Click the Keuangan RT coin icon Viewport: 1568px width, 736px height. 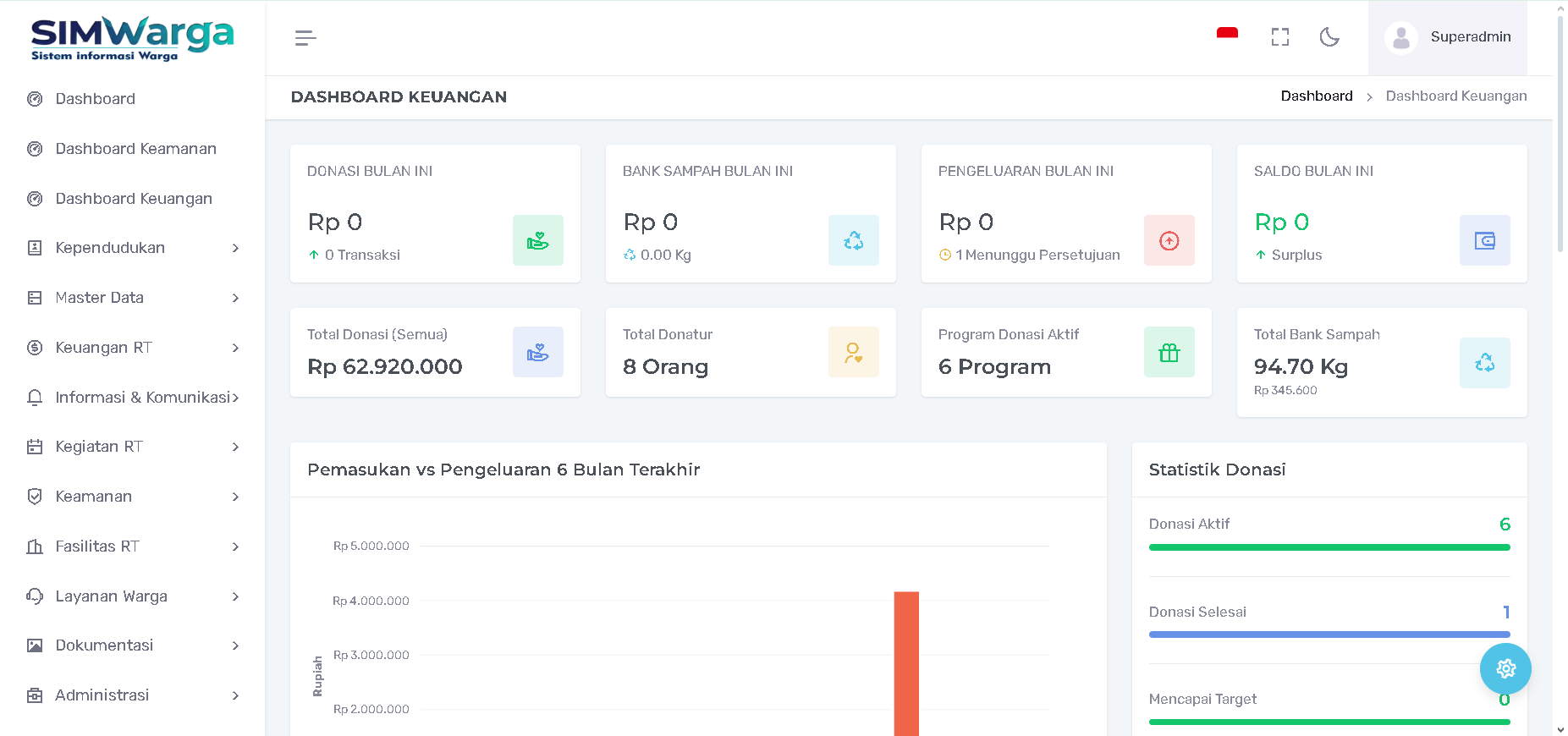pos(35,348)
